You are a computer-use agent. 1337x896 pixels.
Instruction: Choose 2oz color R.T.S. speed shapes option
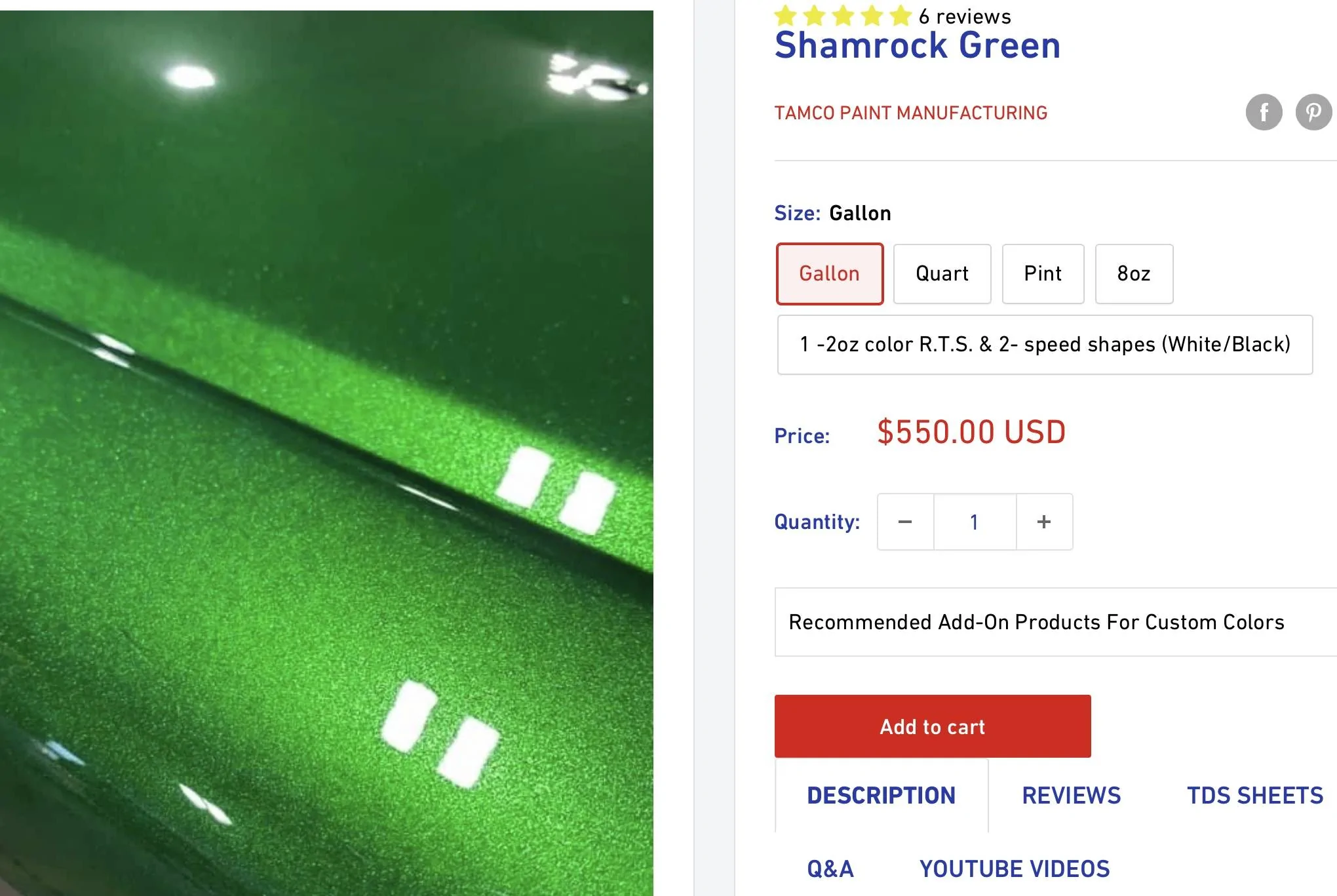[x=1045, y=345]
